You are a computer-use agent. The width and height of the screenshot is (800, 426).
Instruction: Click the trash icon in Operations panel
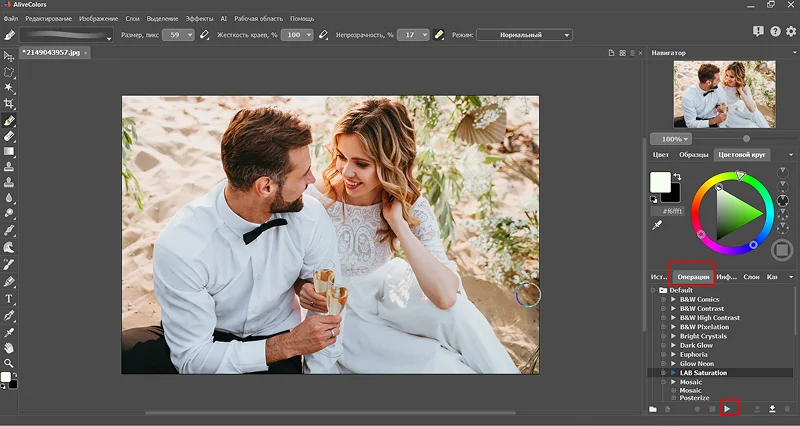[x=788, y=409]
